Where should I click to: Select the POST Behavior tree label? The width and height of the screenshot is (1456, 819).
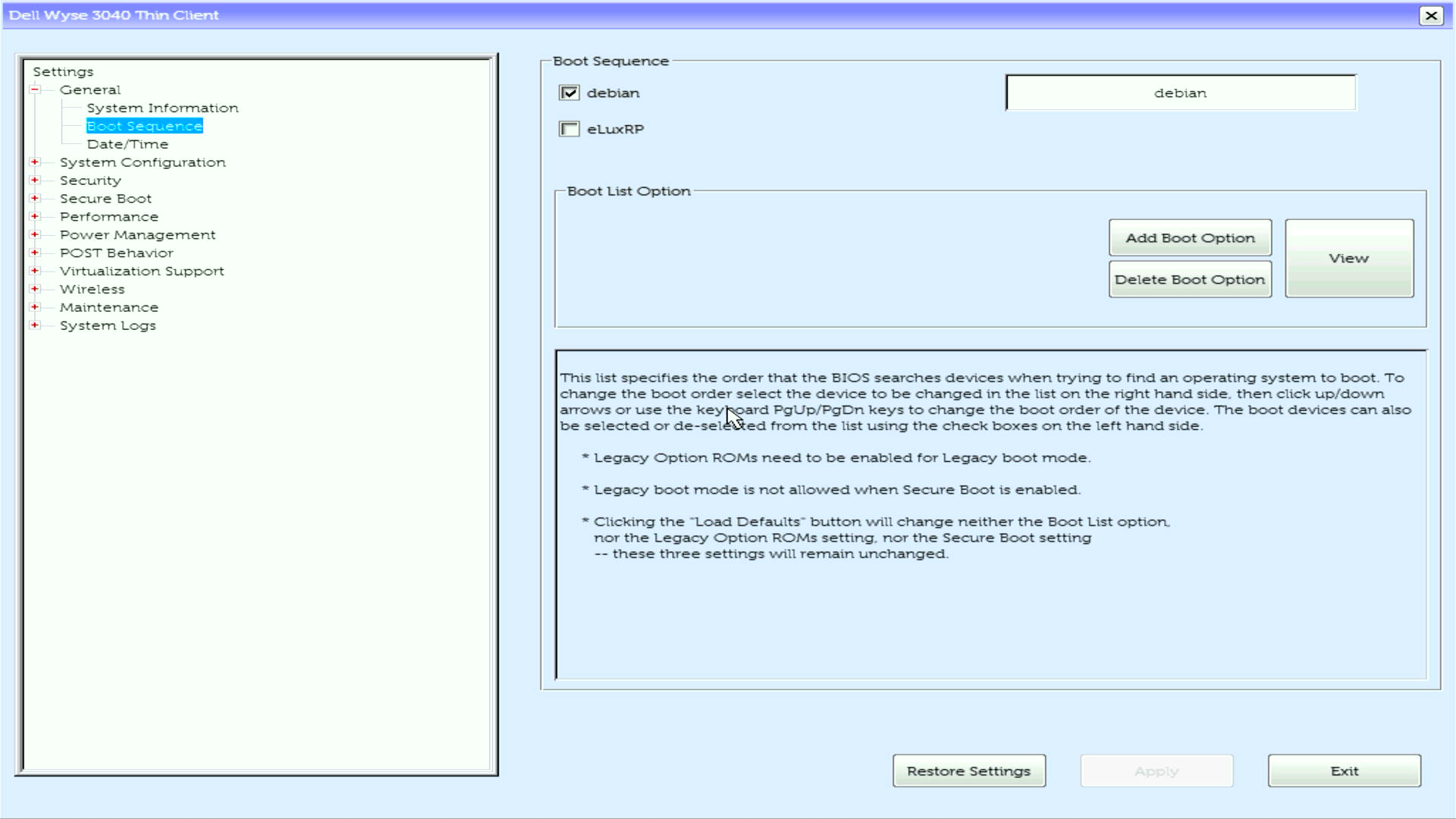click(x=116, y=253)
